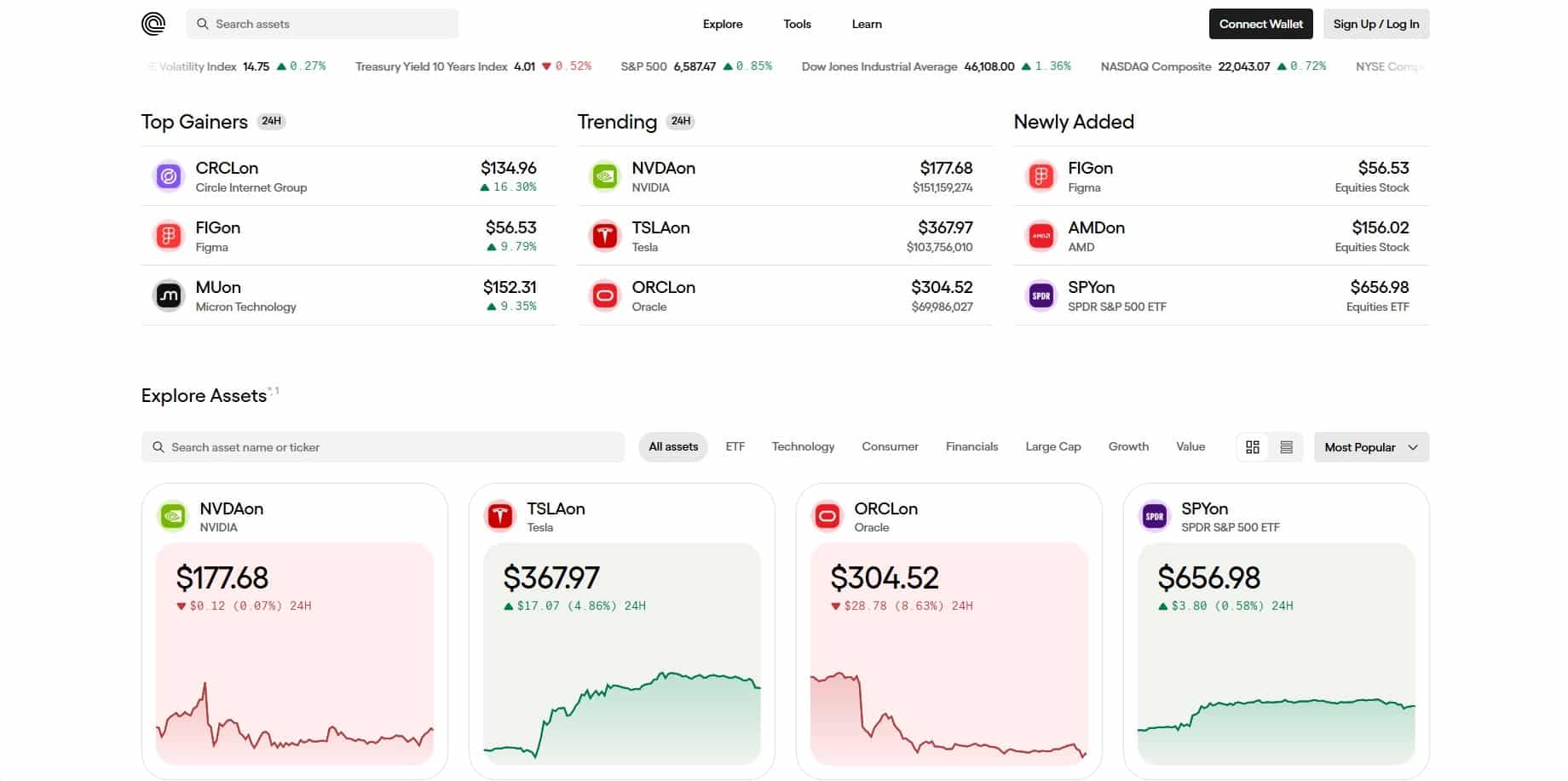Switch to grid view layout

1253,447
